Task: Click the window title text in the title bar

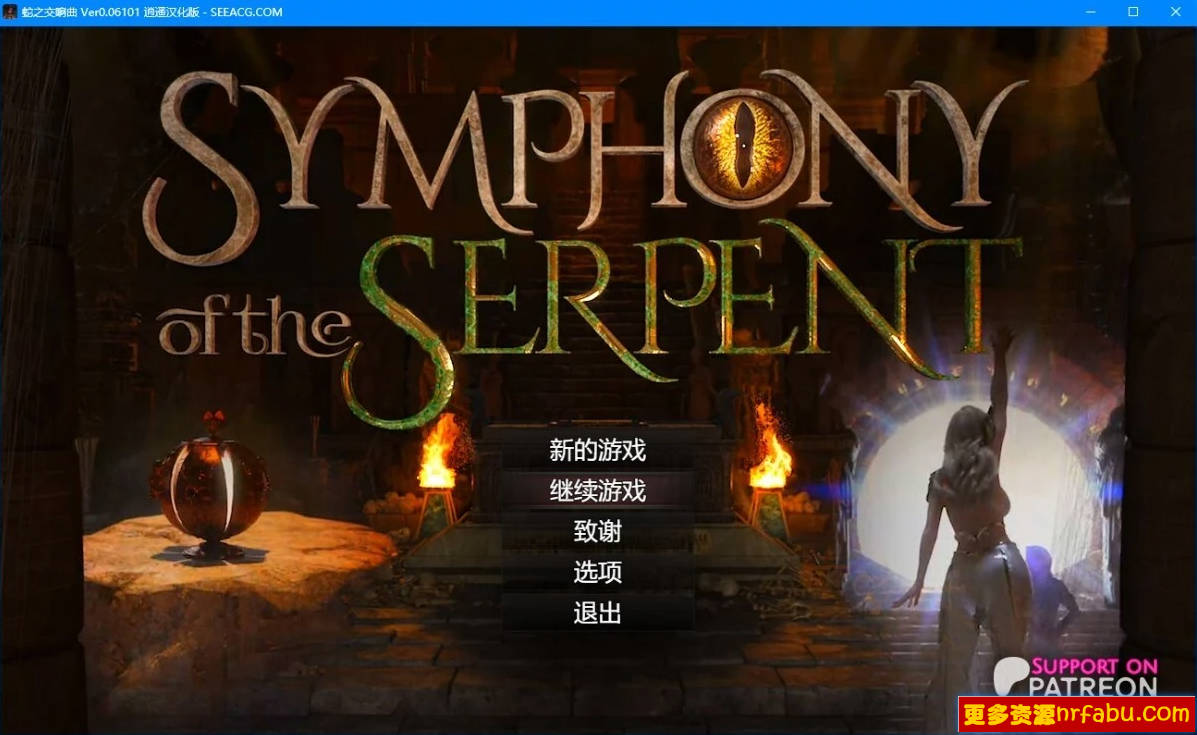Action: coord(152,12)
